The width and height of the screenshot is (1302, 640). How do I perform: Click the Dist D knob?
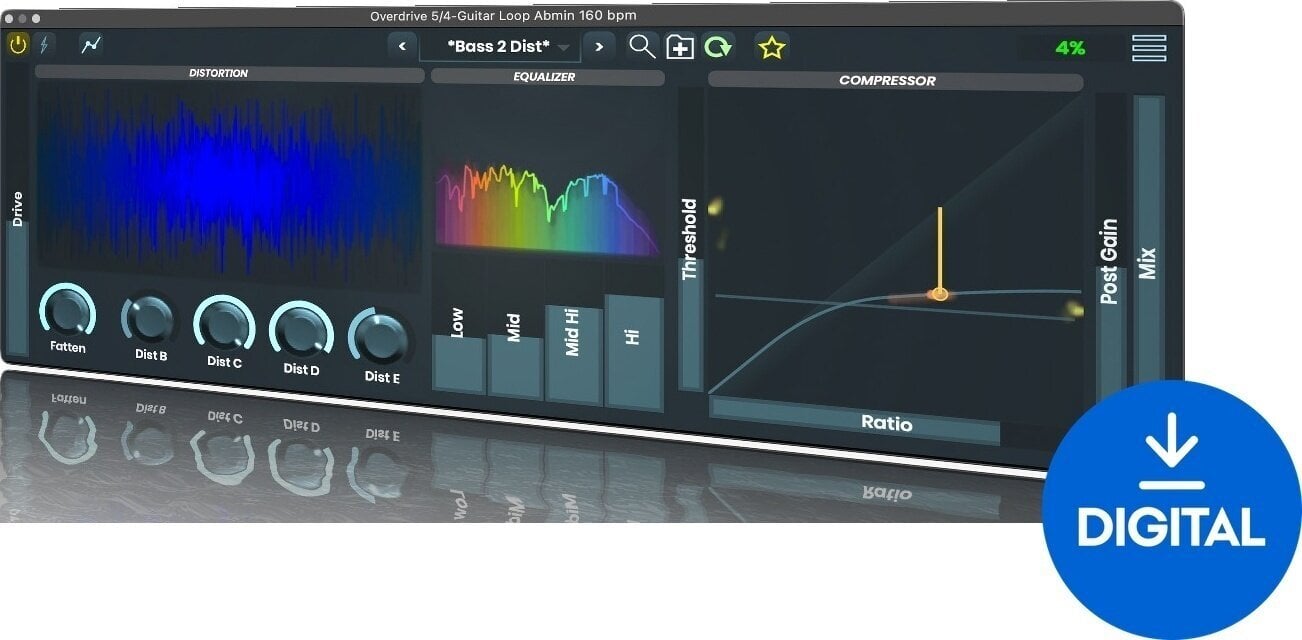click(x=301, y=329)
